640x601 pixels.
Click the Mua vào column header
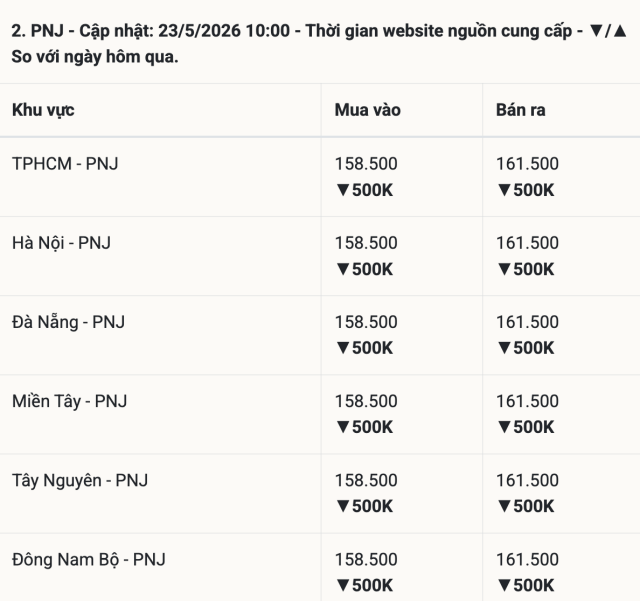pyautogui.click(x=368, y=110)
